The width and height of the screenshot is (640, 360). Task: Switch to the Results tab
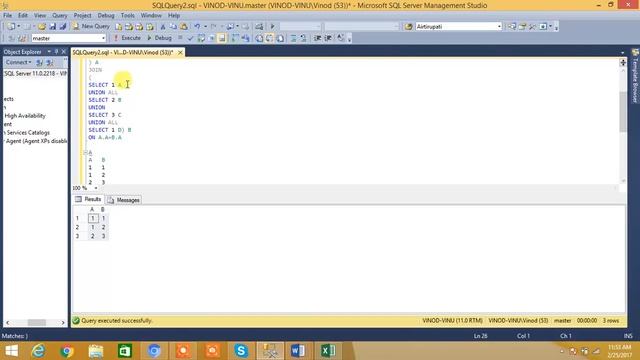coord(88,199)
